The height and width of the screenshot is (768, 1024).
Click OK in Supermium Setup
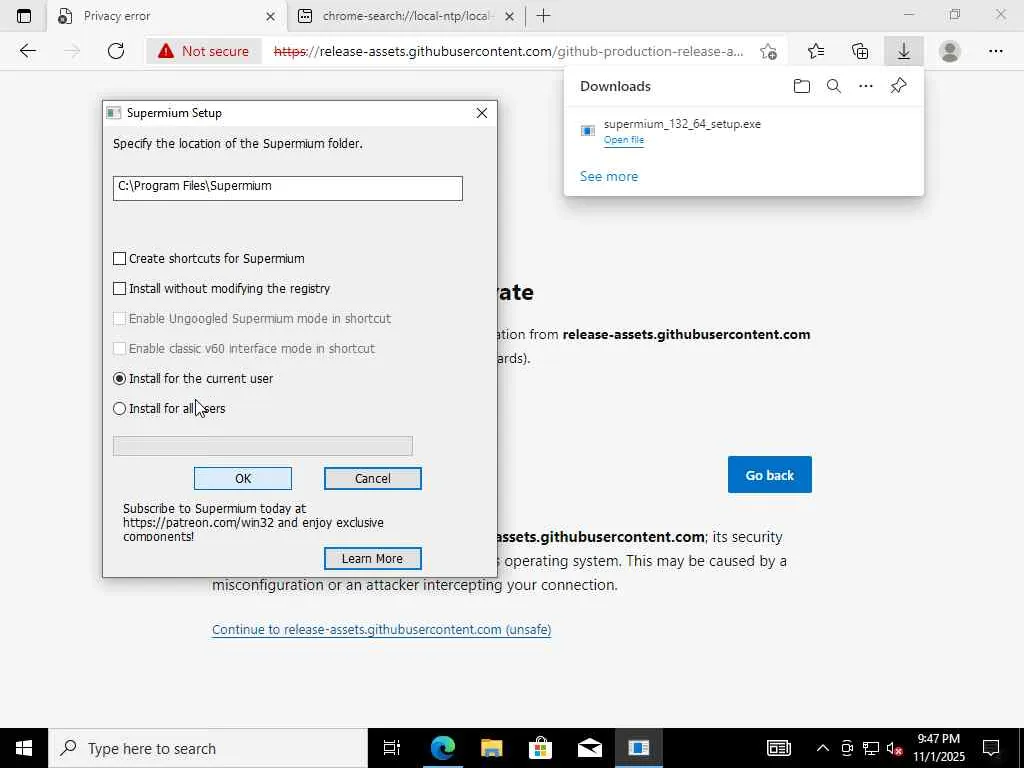tap(243, 479)
